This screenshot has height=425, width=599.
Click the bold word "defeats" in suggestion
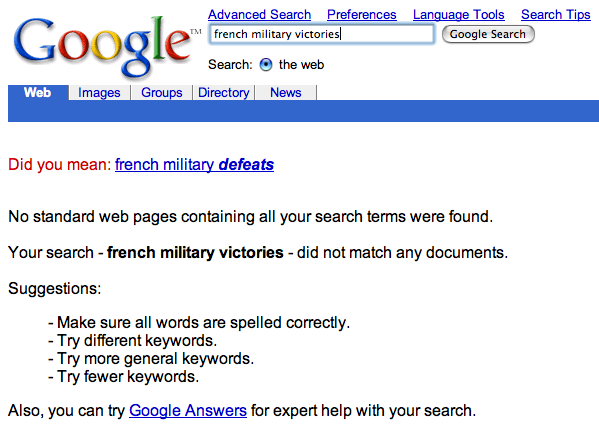246,165
